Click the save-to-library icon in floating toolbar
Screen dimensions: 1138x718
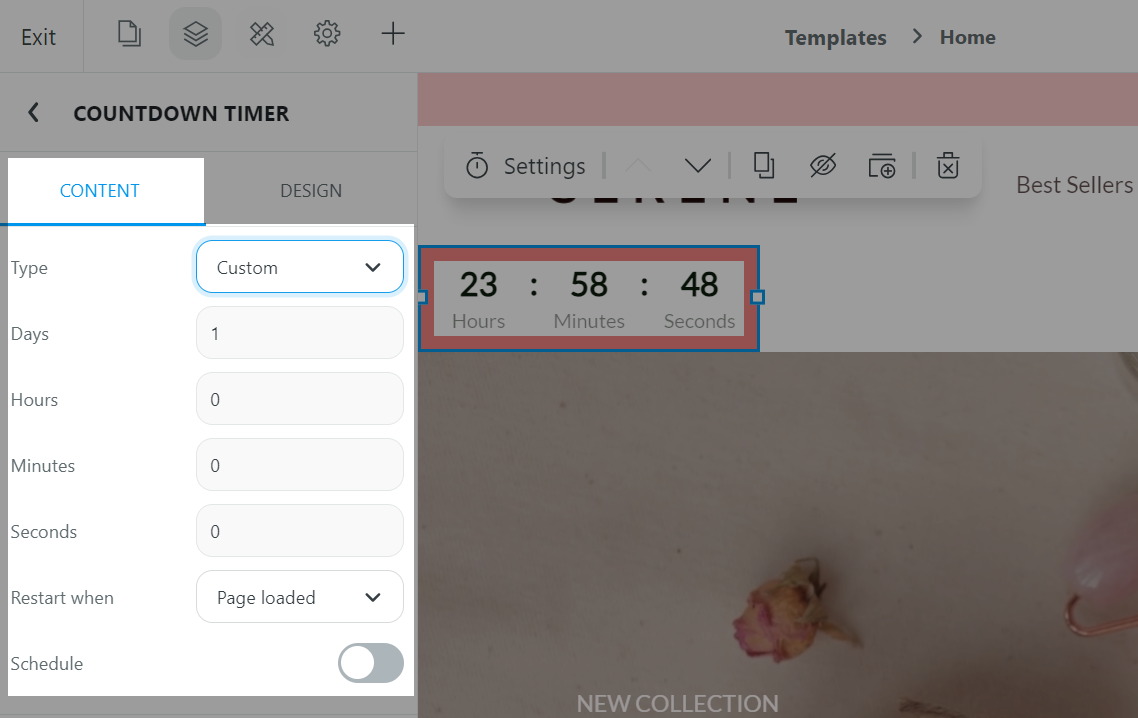[x=882, y=166]
